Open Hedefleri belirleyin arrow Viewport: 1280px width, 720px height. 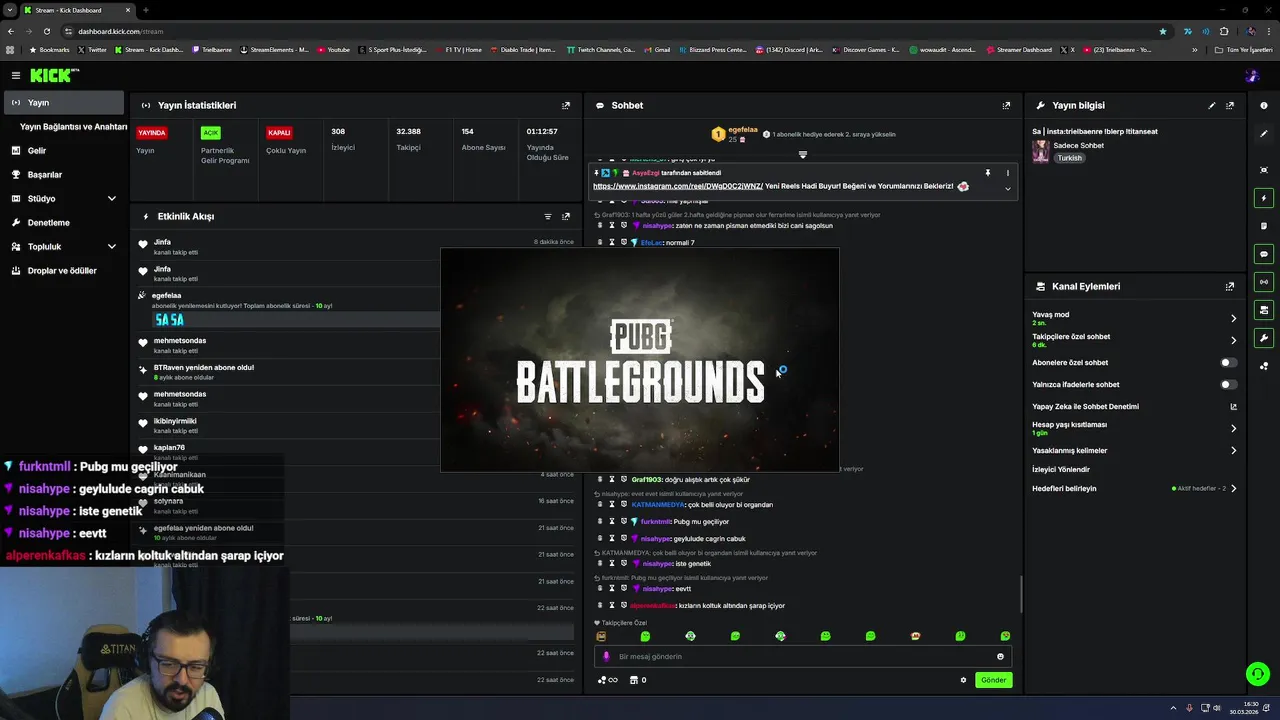[x=1233, y=488]
